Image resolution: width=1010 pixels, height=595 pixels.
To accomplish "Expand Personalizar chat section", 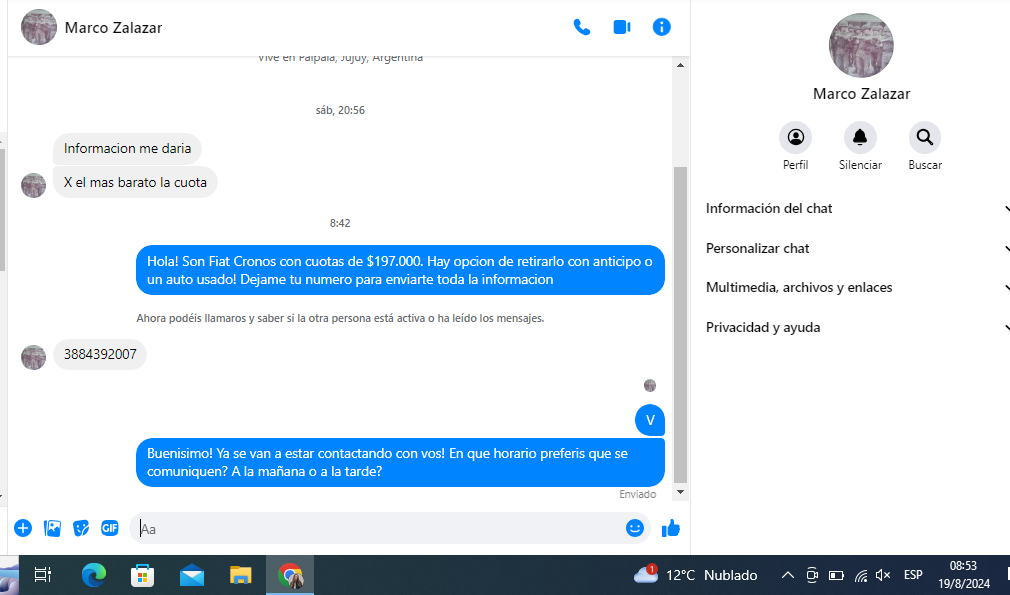I will point(857,249).
